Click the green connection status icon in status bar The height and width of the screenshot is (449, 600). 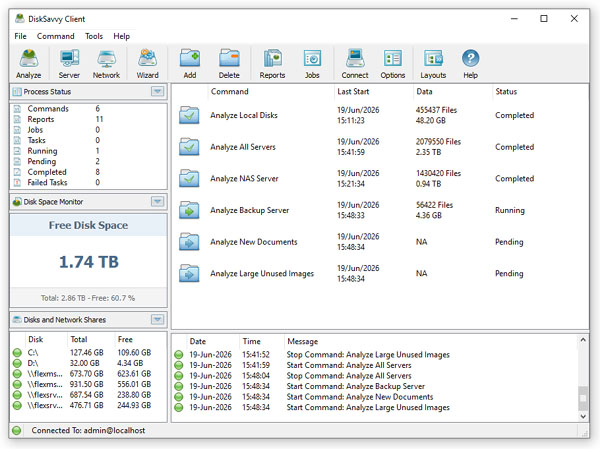[16, 431]
